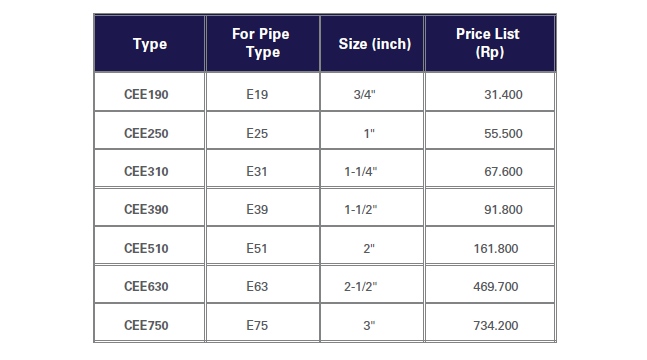Click the Type column header
Screen dimensions: 647x360
(149, 44)
